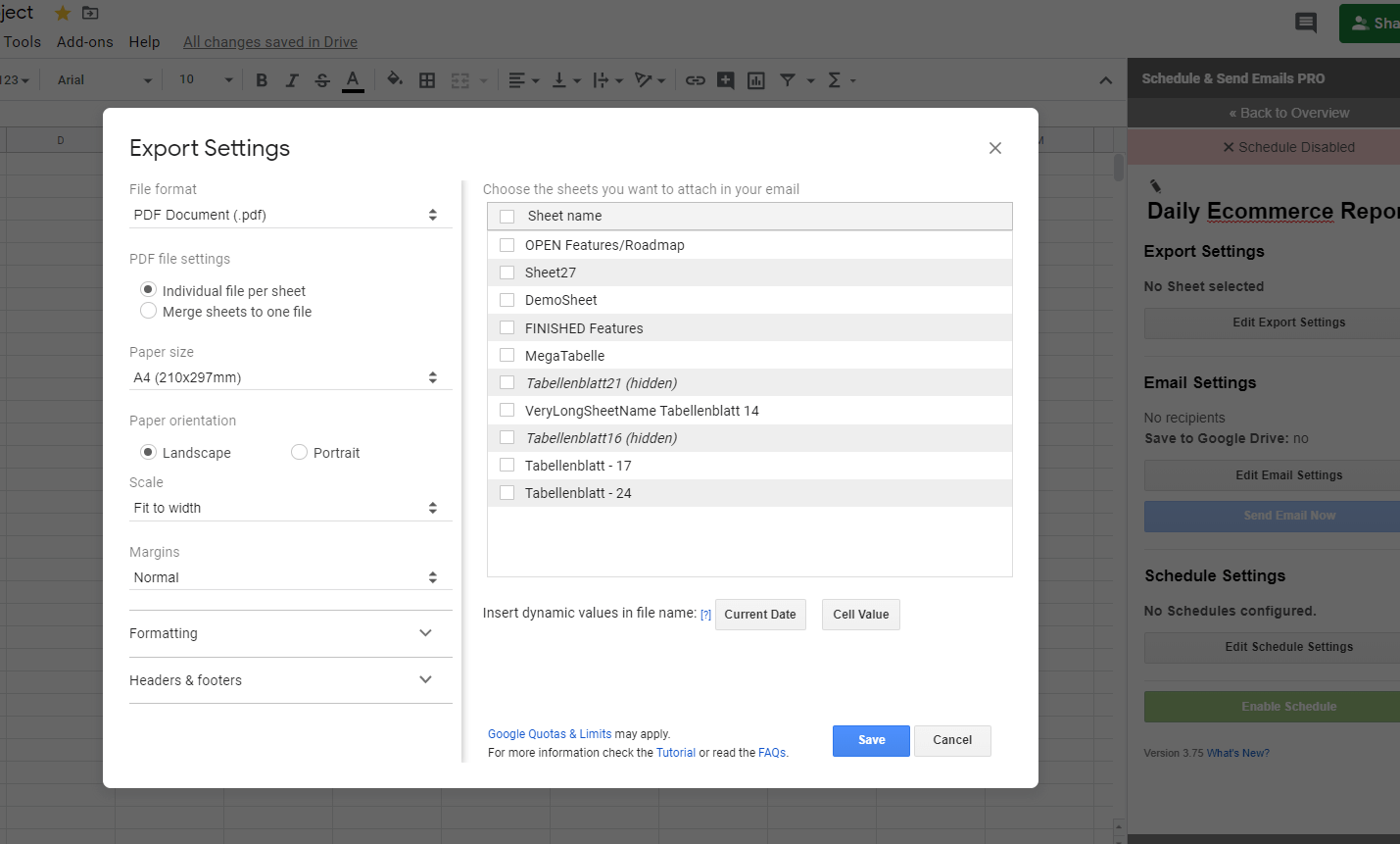Choose Portrait paper orientation
The image size is (1400, 844).
[300, 452]
